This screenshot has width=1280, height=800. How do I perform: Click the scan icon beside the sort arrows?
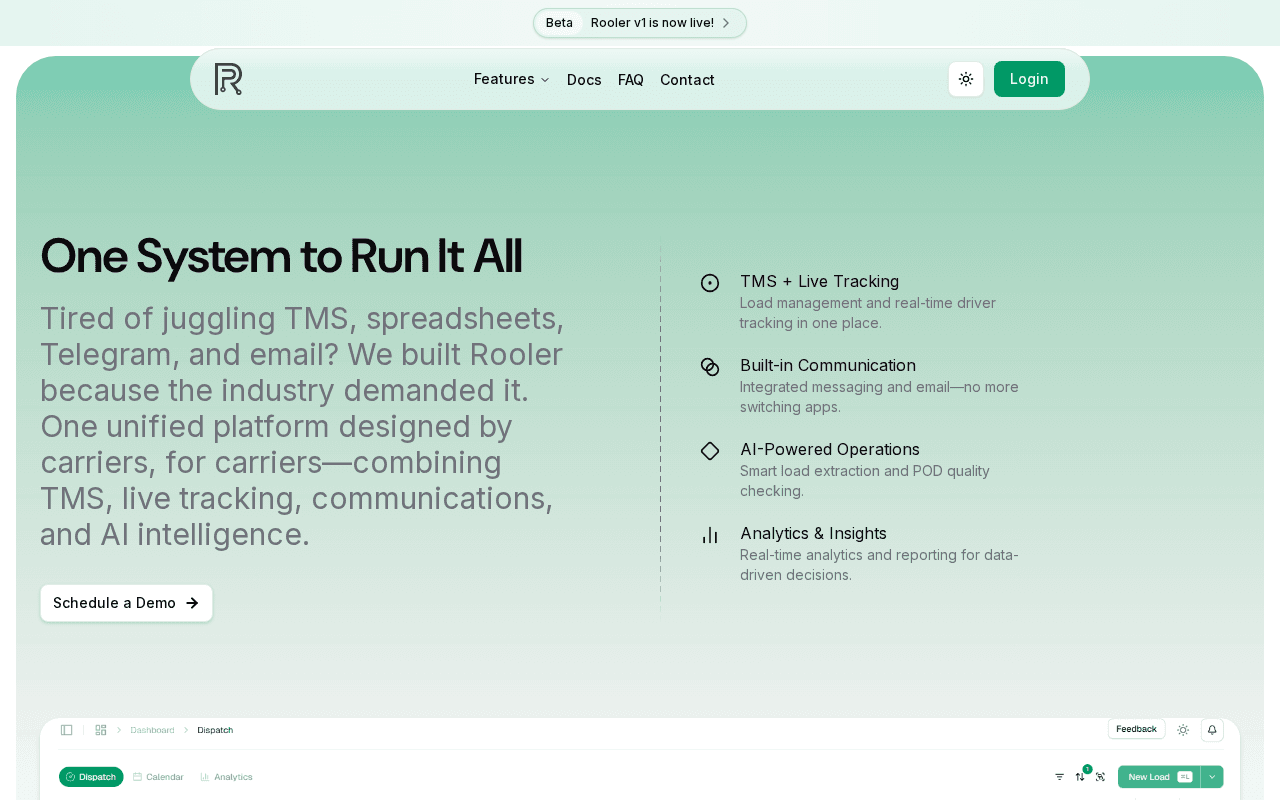pos(1101,777)
